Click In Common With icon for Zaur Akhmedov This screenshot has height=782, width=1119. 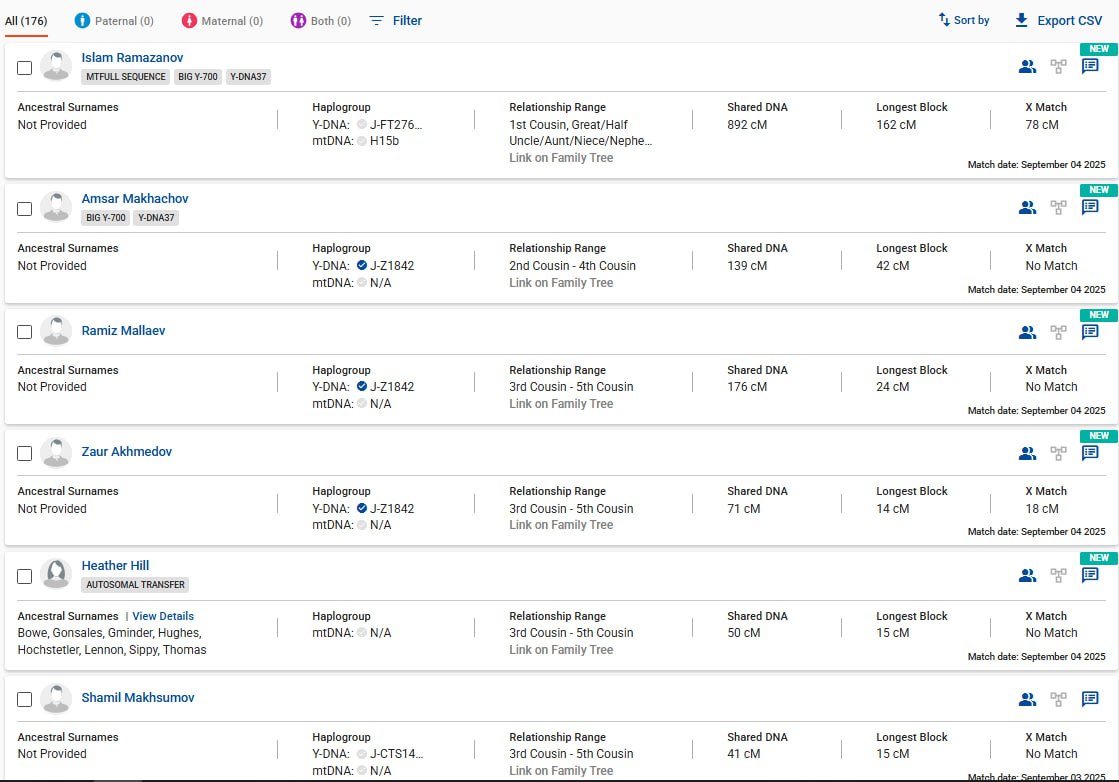[1027, 453]
